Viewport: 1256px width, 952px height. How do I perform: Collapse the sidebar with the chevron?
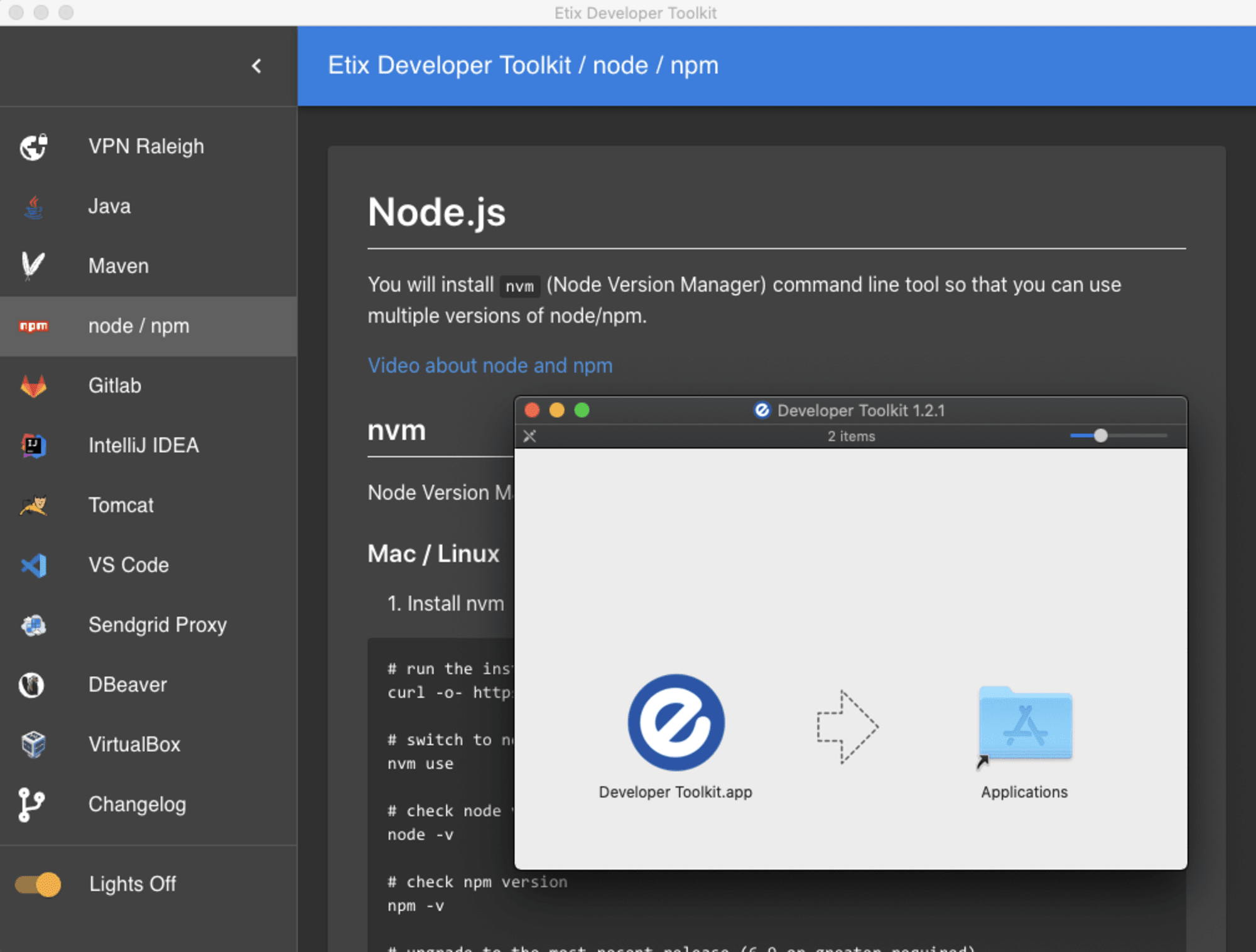[257, 66]
